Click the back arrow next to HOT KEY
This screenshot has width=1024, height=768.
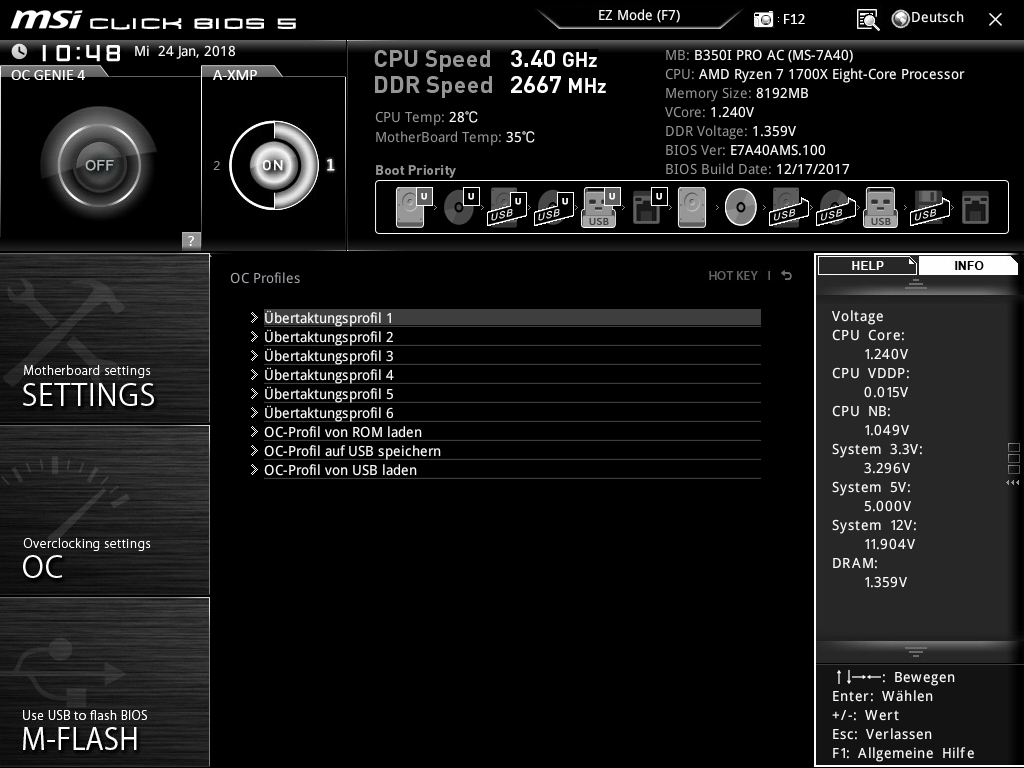pos(787,276)
